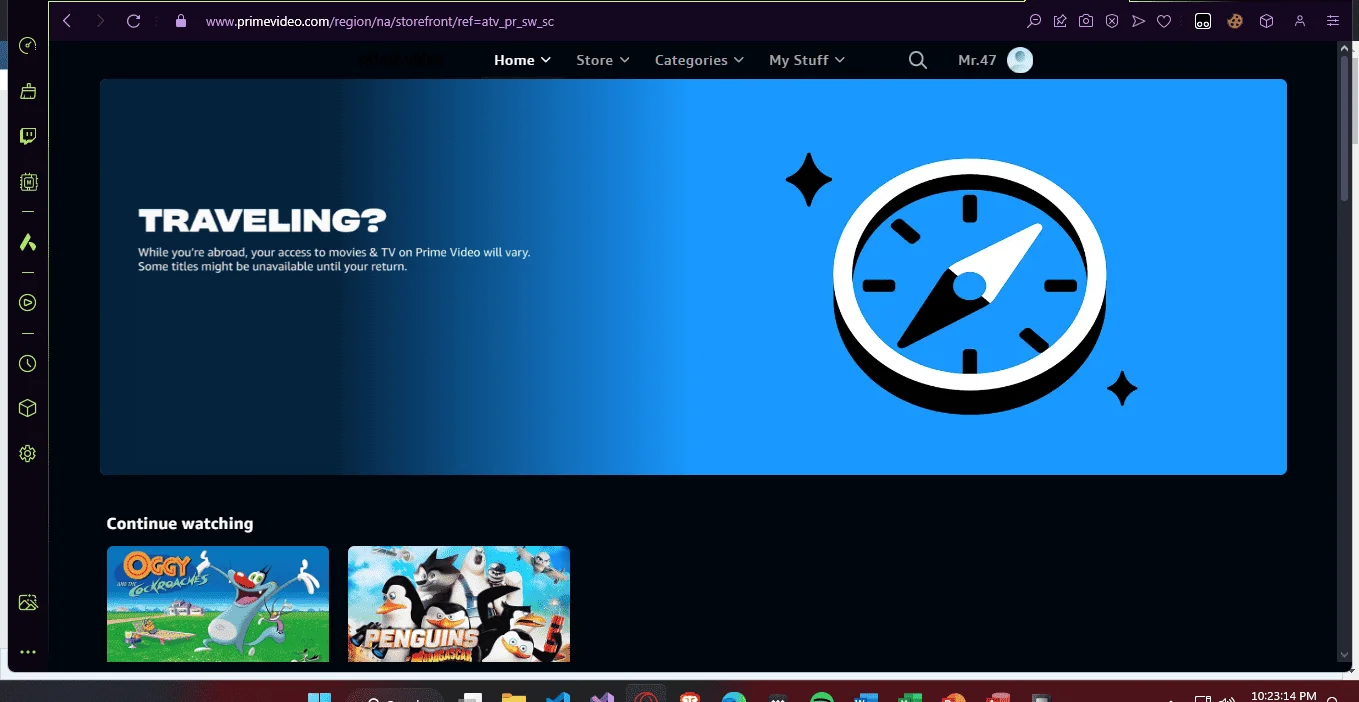The width and height of the screenshot is (1359, 702).
Task: Resume the Penguins of Madagascar thumbnail
Action: click(459, 604)
